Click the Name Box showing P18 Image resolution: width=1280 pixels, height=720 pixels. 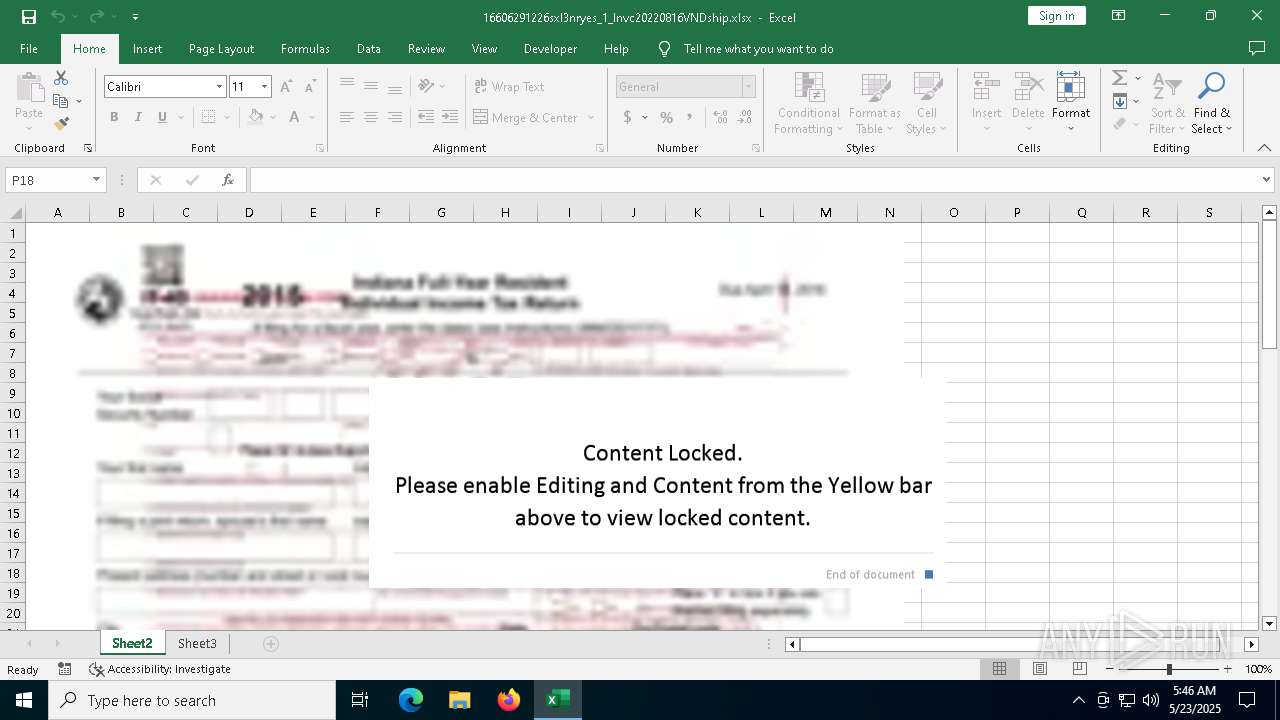coord(55,180)
